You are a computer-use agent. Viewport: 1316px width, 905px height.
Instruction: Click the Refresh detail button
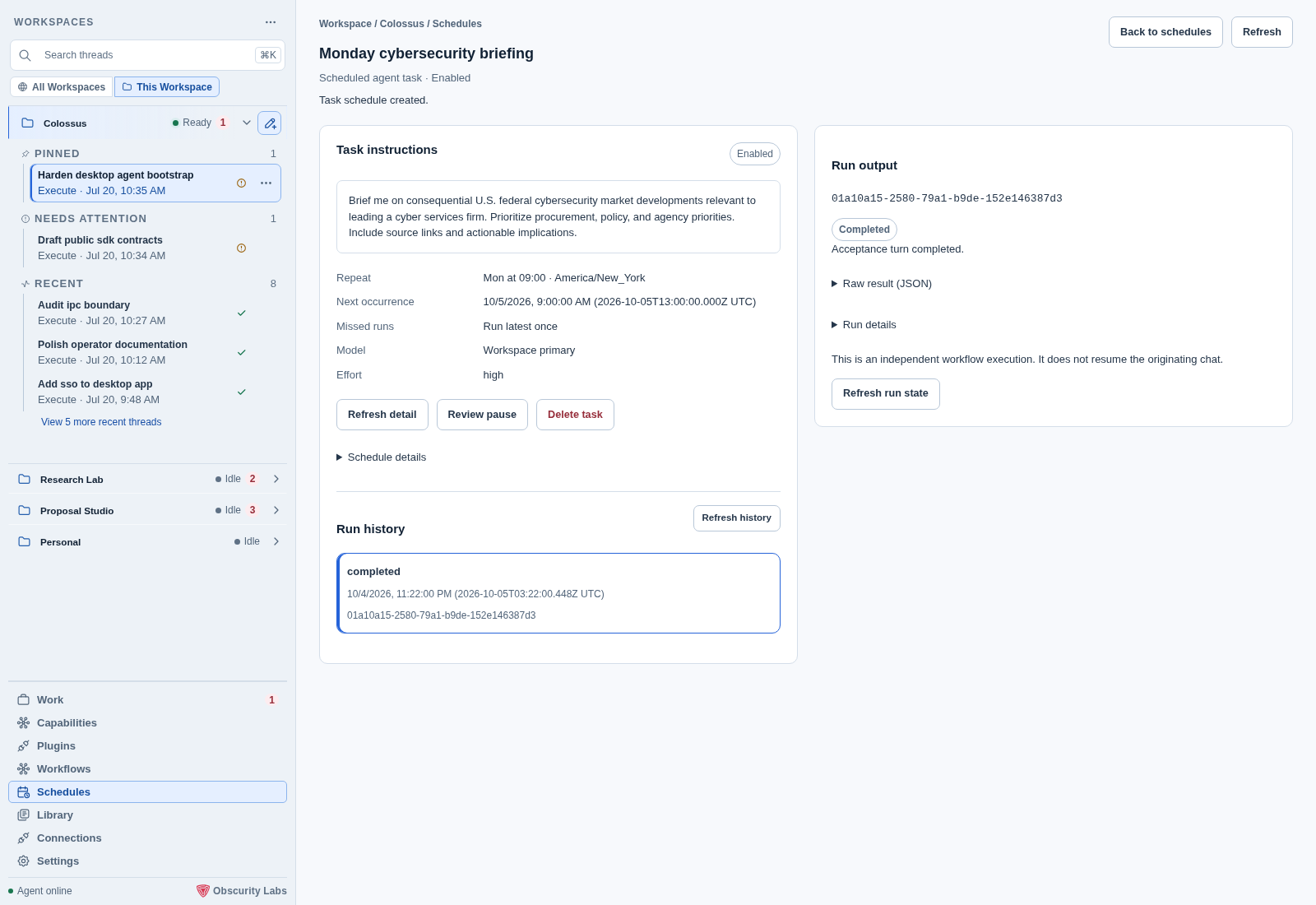[382, 415]
